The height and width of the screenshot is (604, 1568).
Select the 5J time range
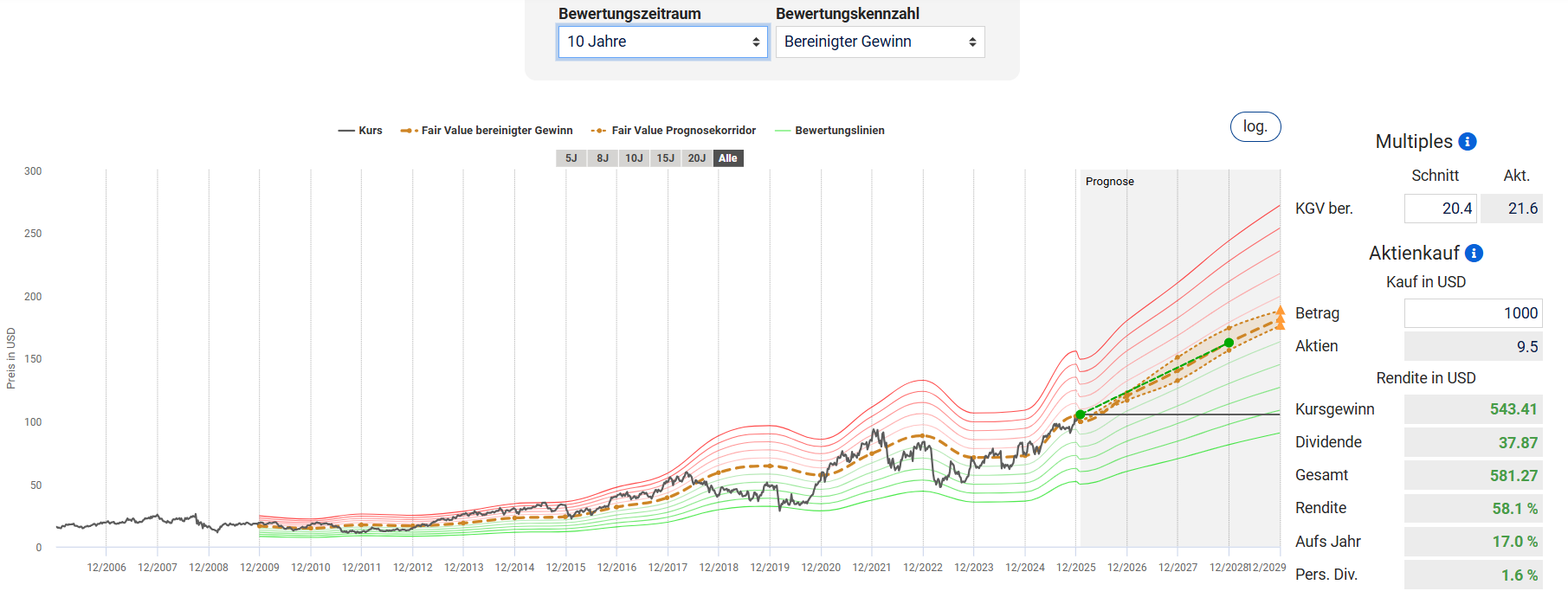(571, 158)
